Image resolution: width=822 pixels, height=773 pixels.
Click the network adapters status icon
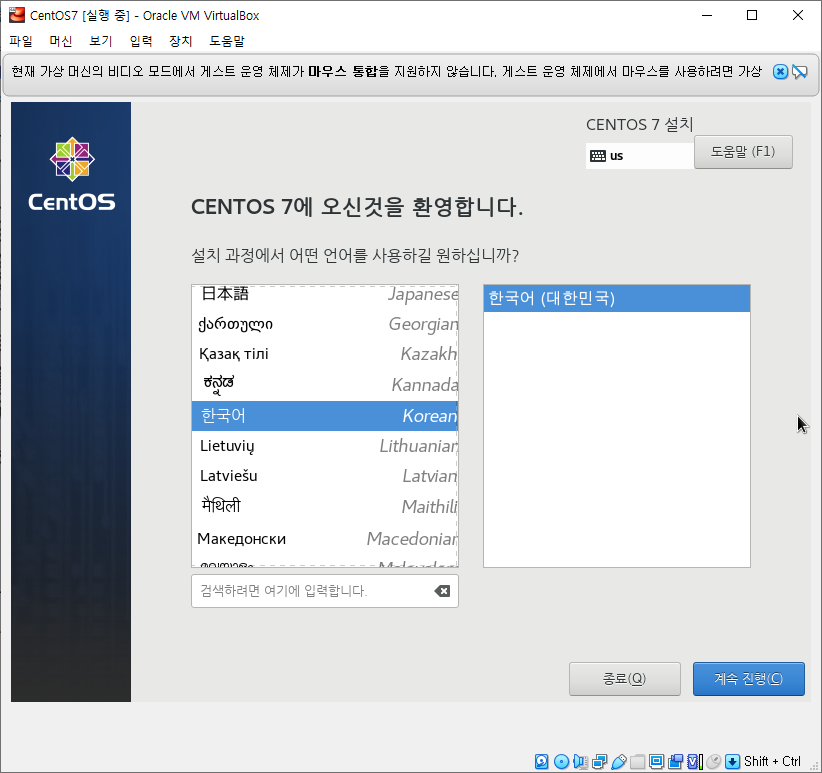coord(599,761)
